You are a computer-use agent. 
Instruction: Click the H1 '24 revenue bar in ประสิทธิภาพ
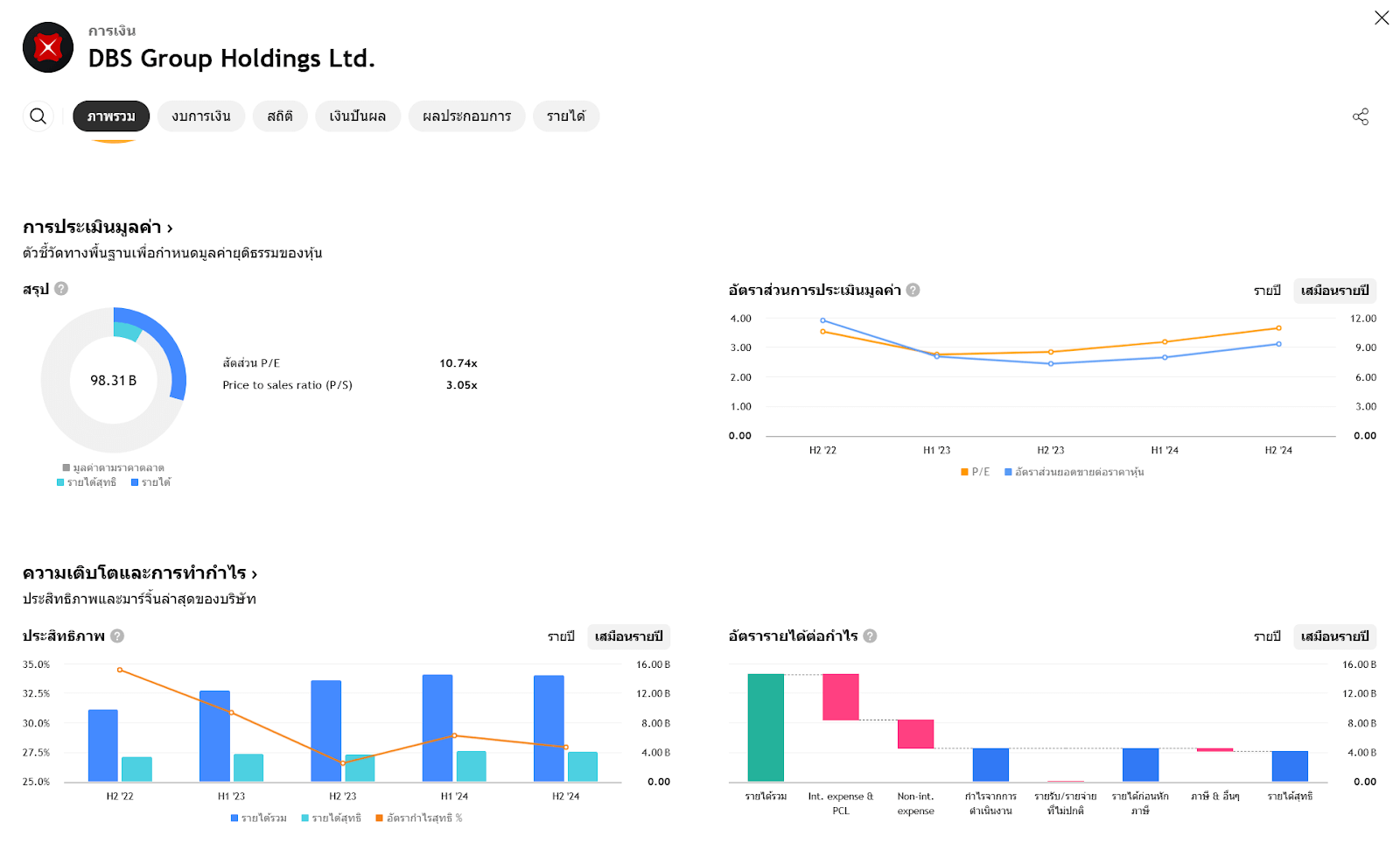click(x=437, y=728)
